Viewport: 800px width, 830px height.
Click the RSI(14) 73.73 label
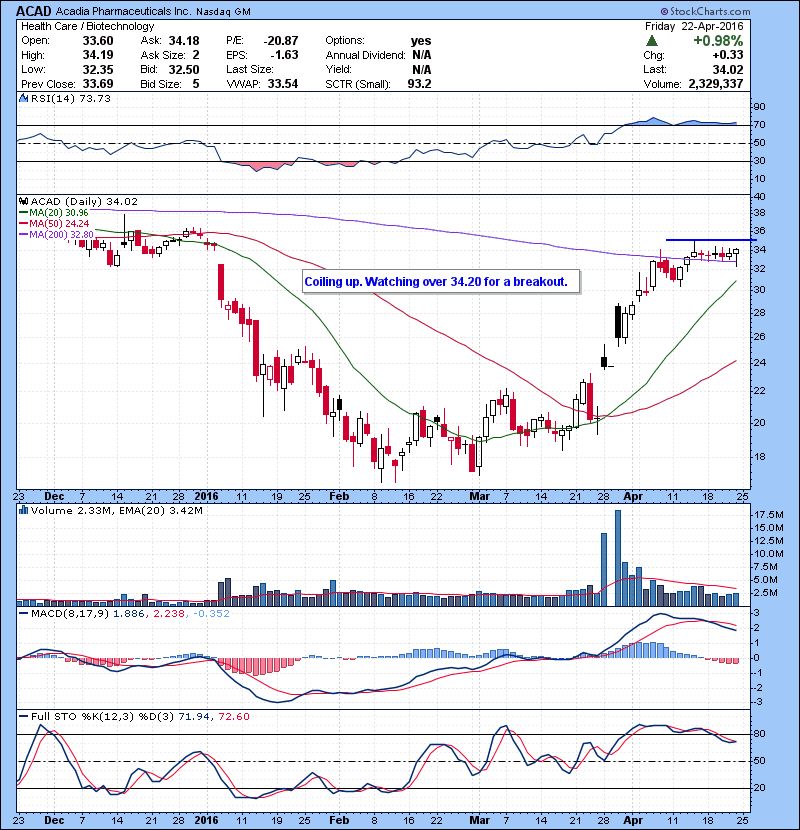(x=71, y=98)
